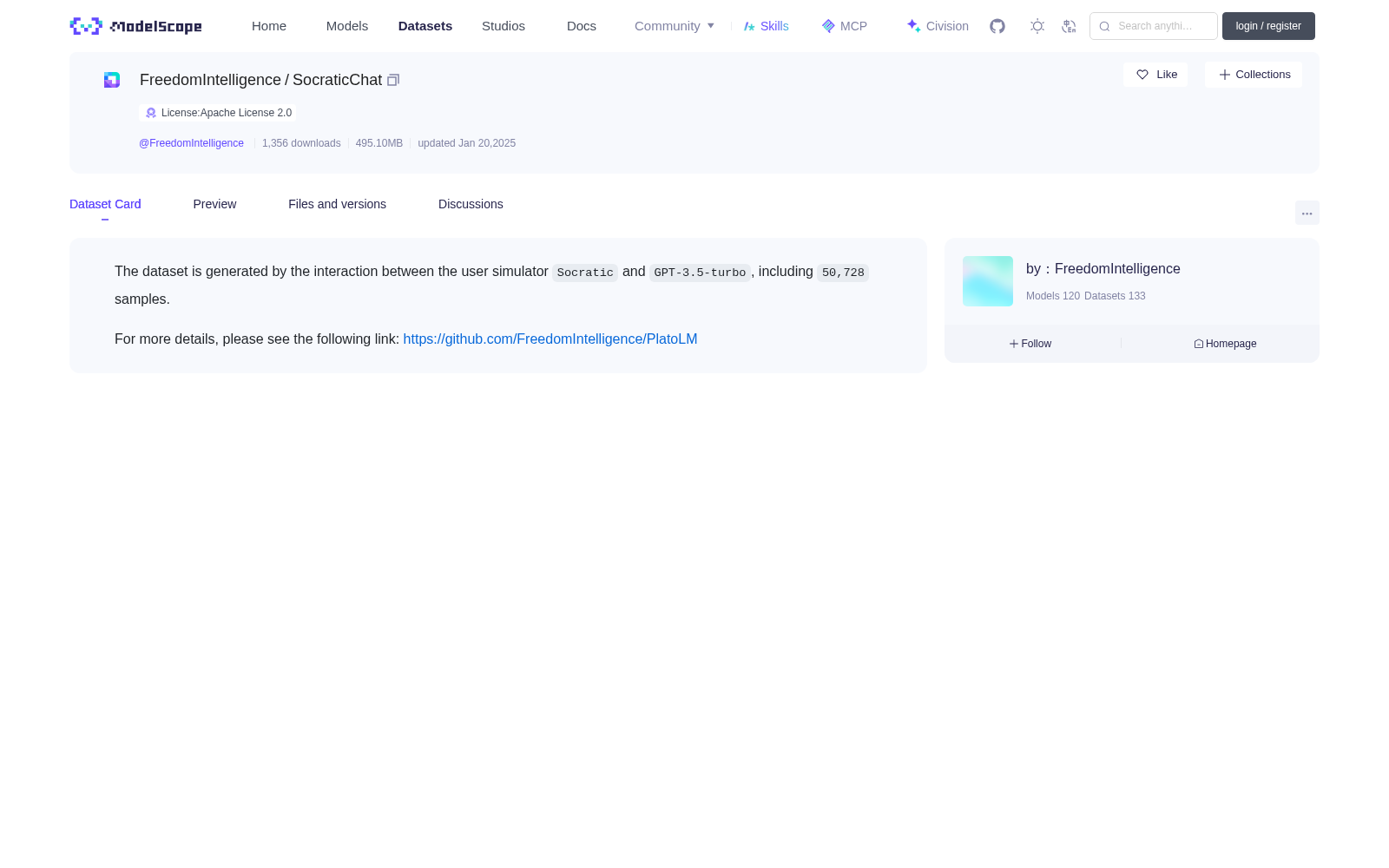Follow FreedomIntelligence

coord(1030,344)
